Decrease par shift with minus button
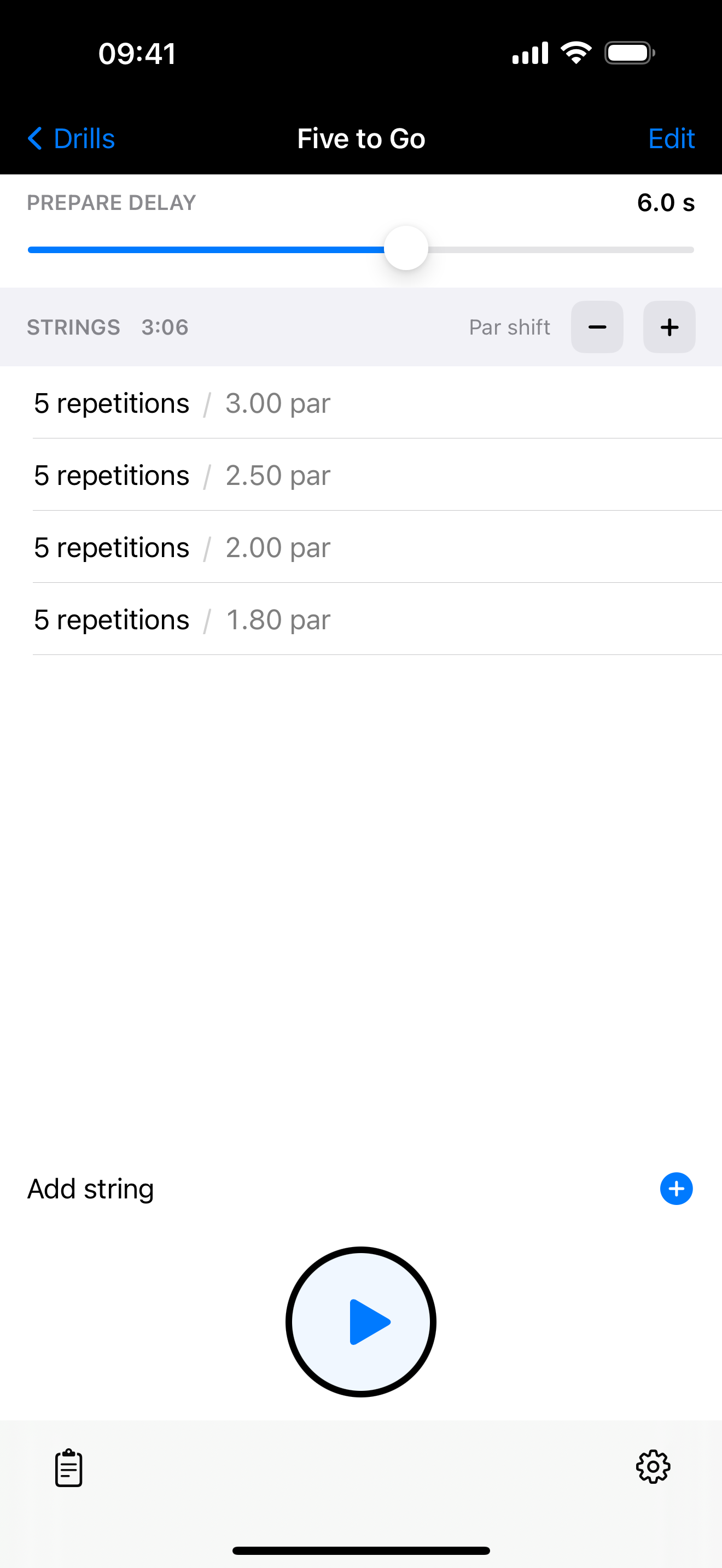Image resolution: width=722 pixels, height=1568 pixels. [x=597, y=327]
